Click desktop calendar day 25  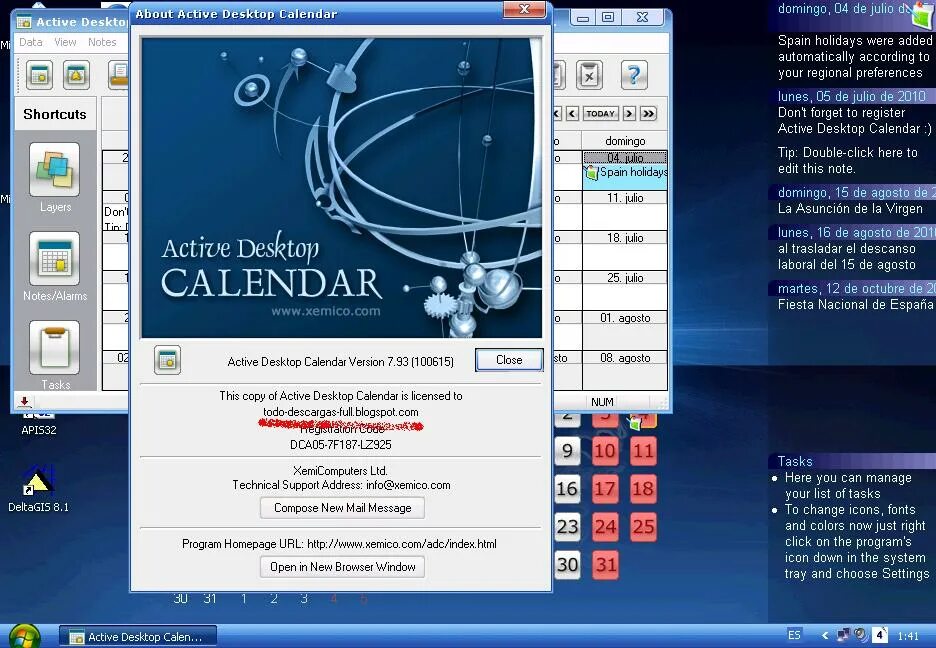tap(643, 526)
